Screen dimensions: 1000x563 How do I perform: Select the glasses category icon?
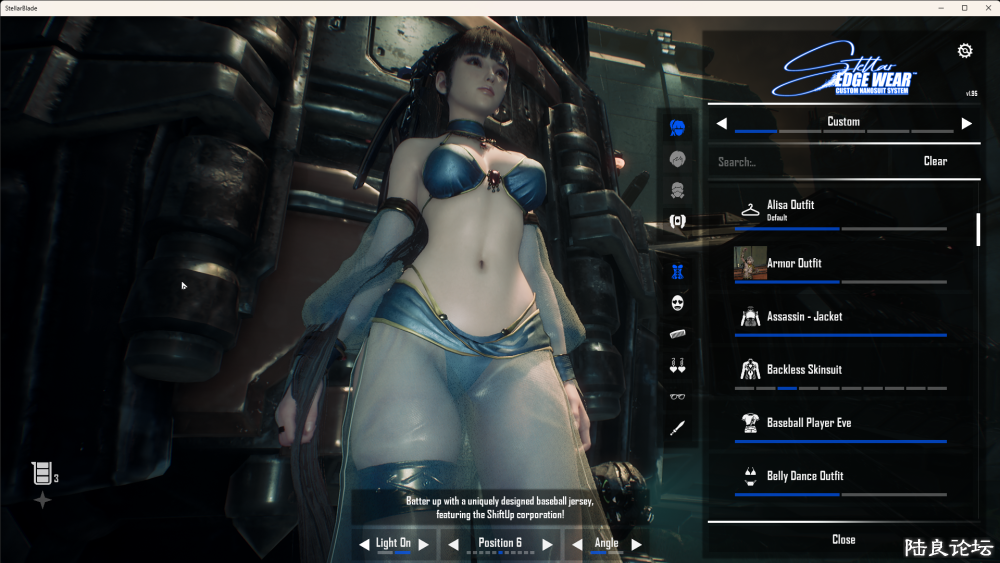click(677, 397)
